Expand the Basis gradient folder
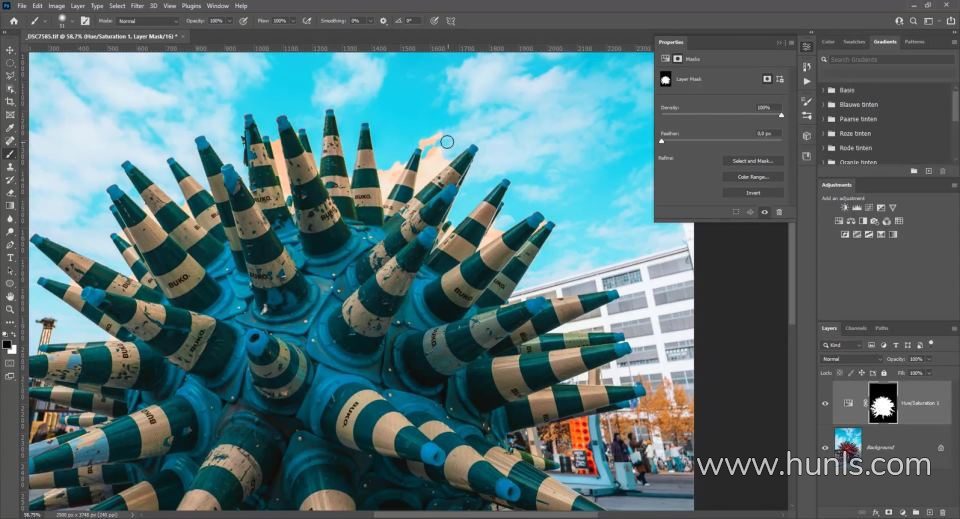 pos(824,90)
